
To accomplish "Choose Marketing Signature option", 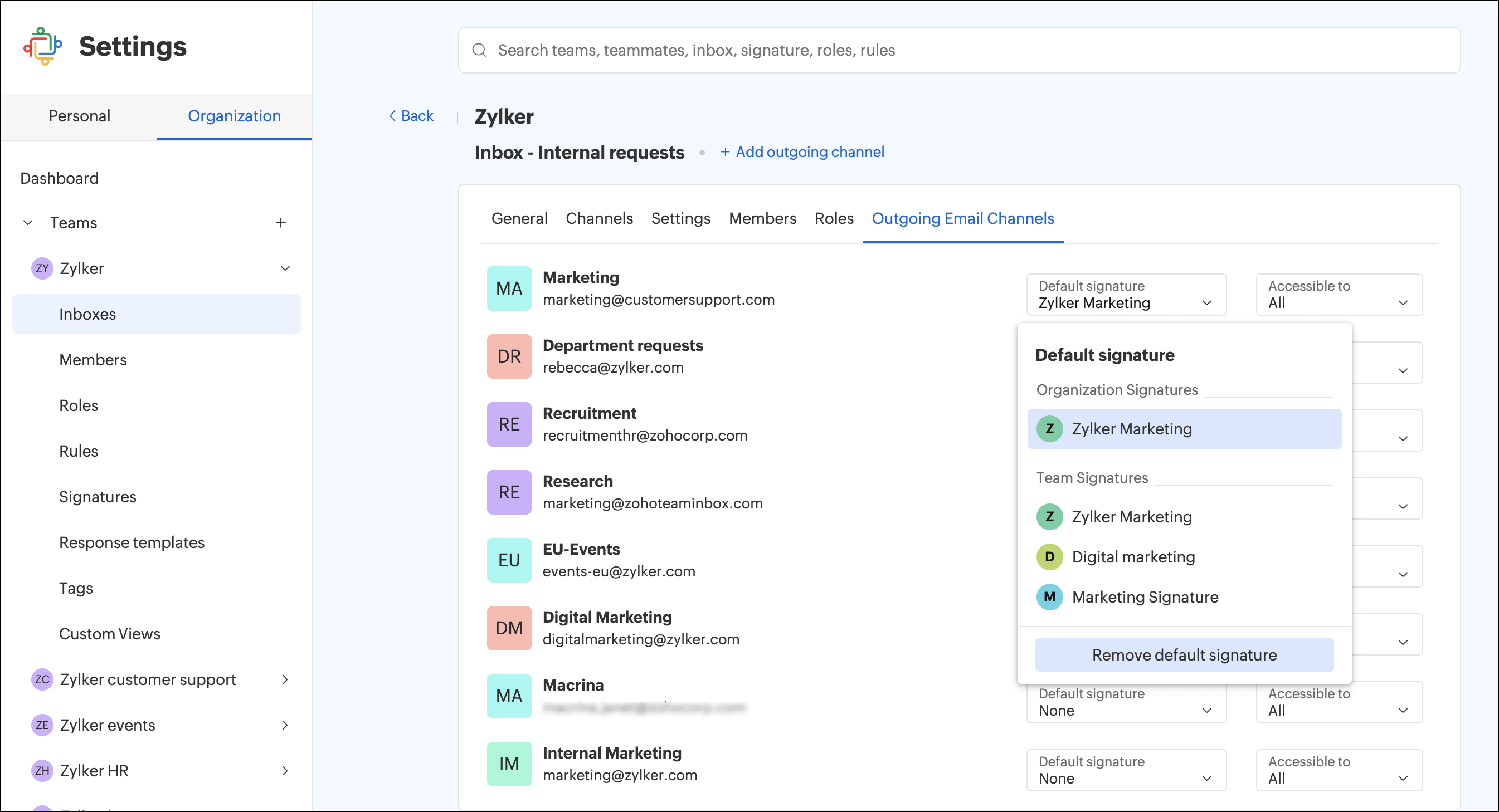I will click(1184, 597).
